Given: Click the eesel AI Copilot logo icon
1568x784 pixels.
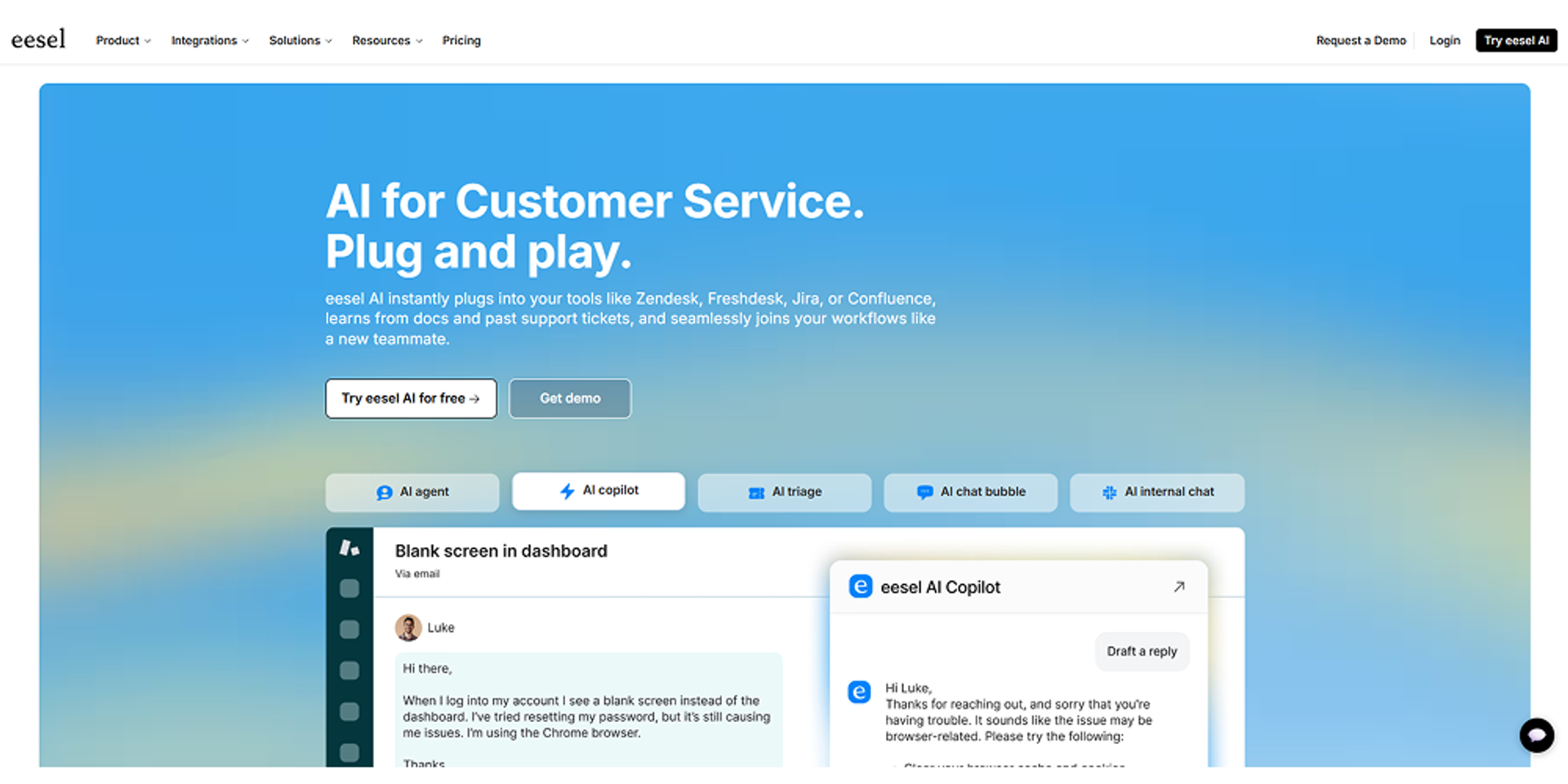Looking at the screenshot, I should pyautogui.click(x=860, y=586).
